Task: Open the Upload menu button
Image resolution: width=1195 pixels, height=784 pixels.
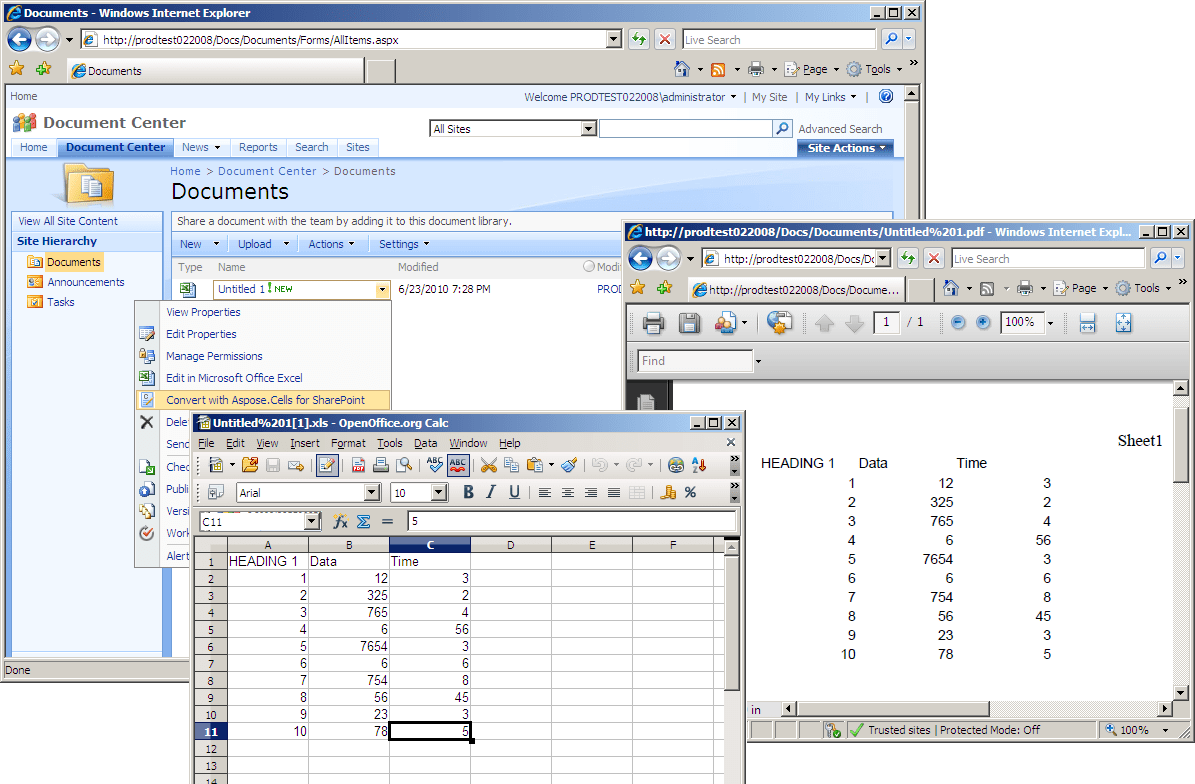Action: coord(262,244)
